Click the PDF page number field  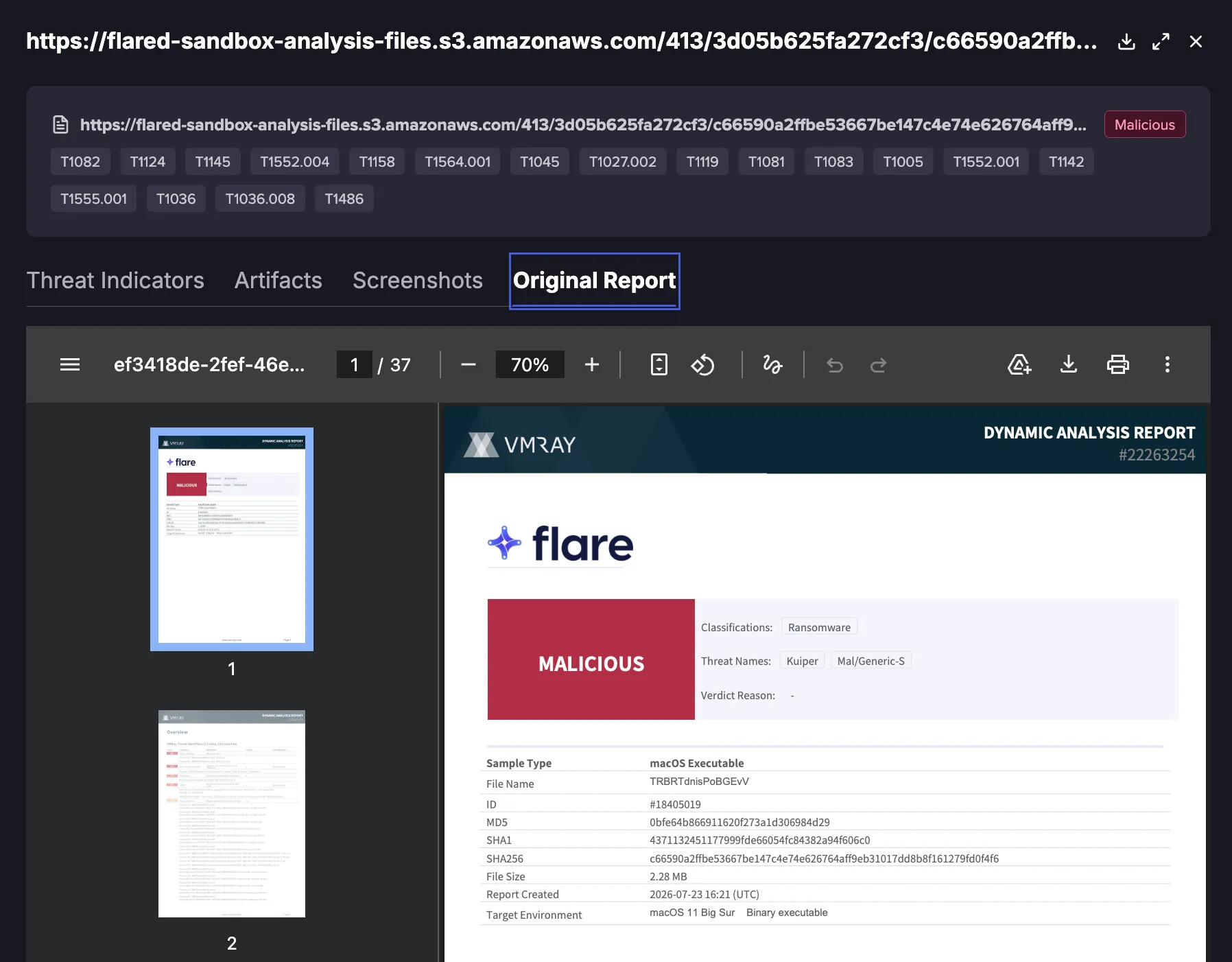click(355, 364)
